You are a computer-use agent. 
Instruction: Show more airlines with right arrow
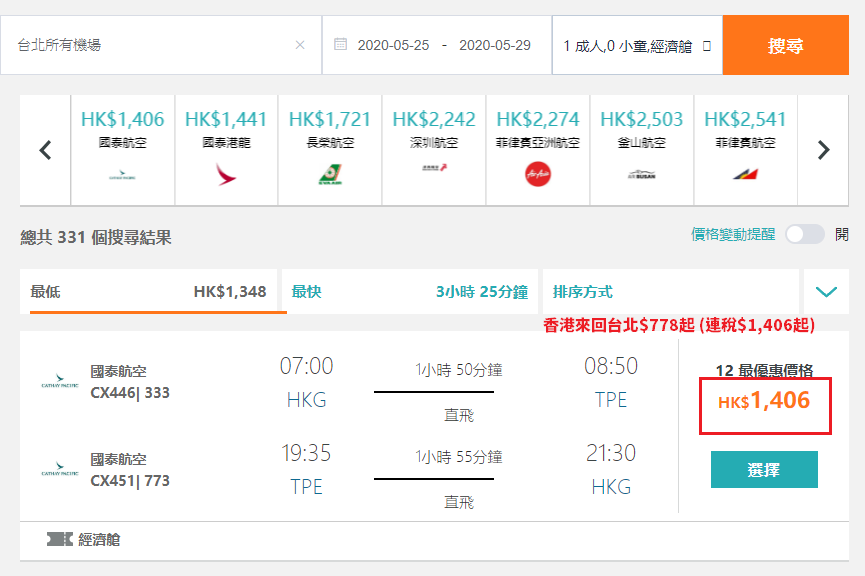click(x=823, y=150)
